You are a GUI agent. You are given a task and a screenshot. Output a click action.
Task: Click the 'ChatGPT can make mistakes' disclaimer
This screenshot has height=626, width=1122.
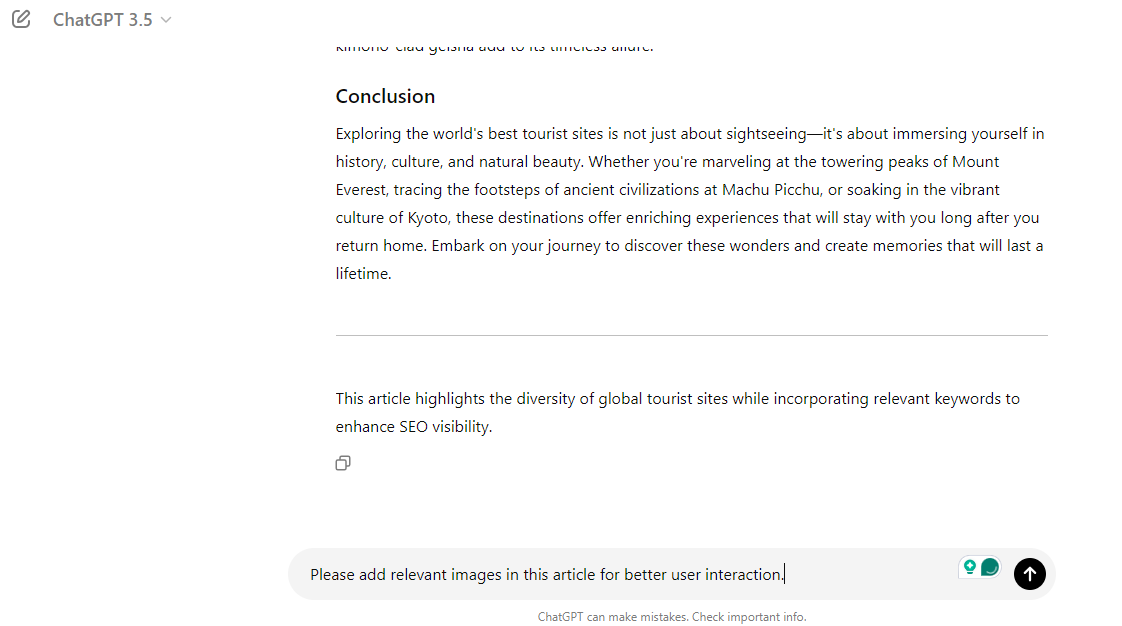pos(613,617)
